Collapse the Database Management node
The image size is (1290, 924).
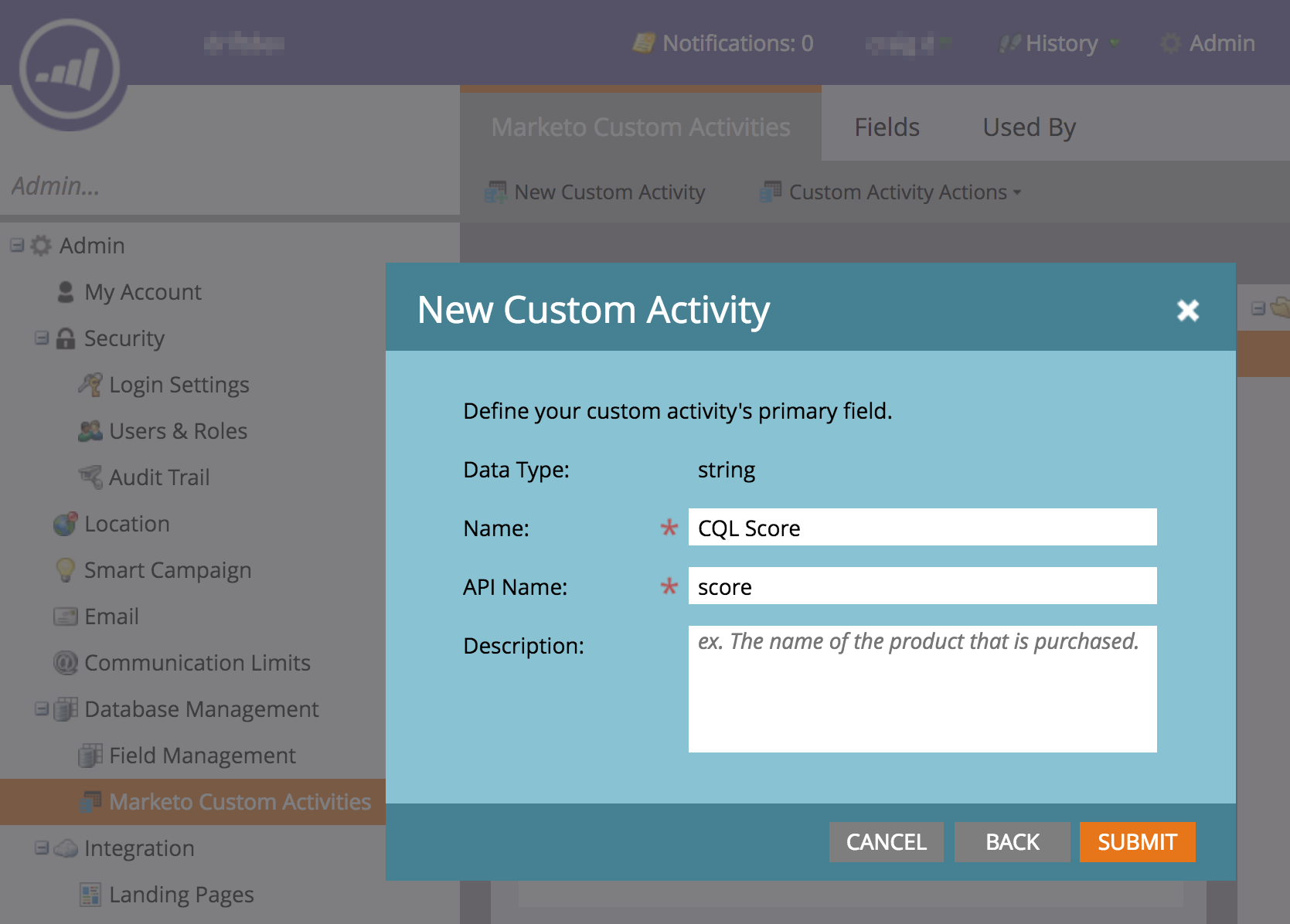[x=42, y=709]
